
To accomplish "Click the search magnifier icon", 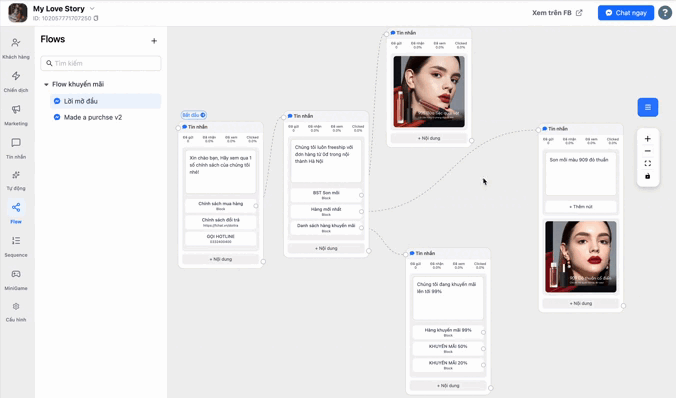I will 49,63.
